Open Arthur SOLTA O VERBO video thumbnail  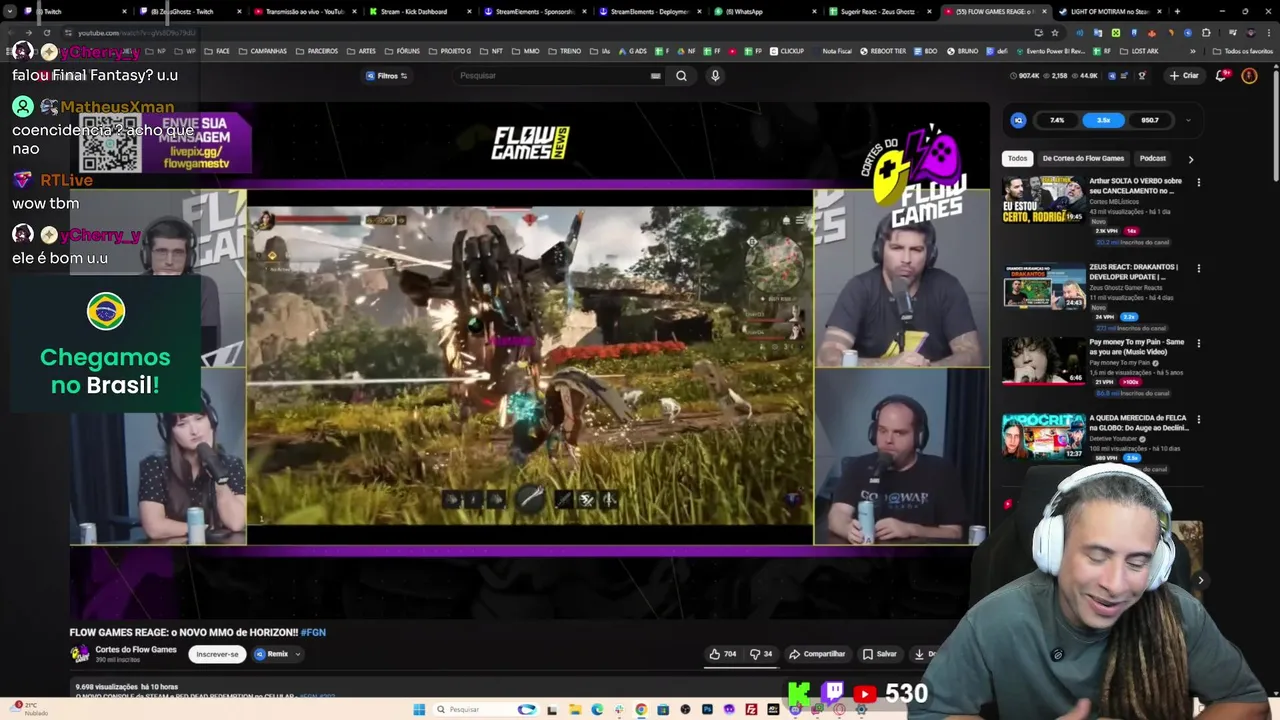click(1044, 199)
